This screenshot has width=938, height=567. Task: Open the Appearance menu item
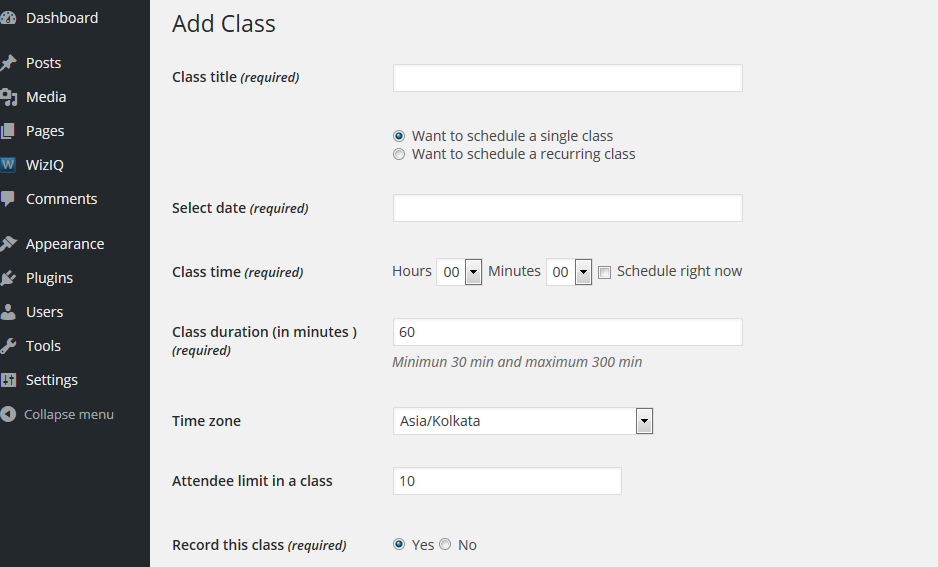pyautogui.click(x=65, y=244)
